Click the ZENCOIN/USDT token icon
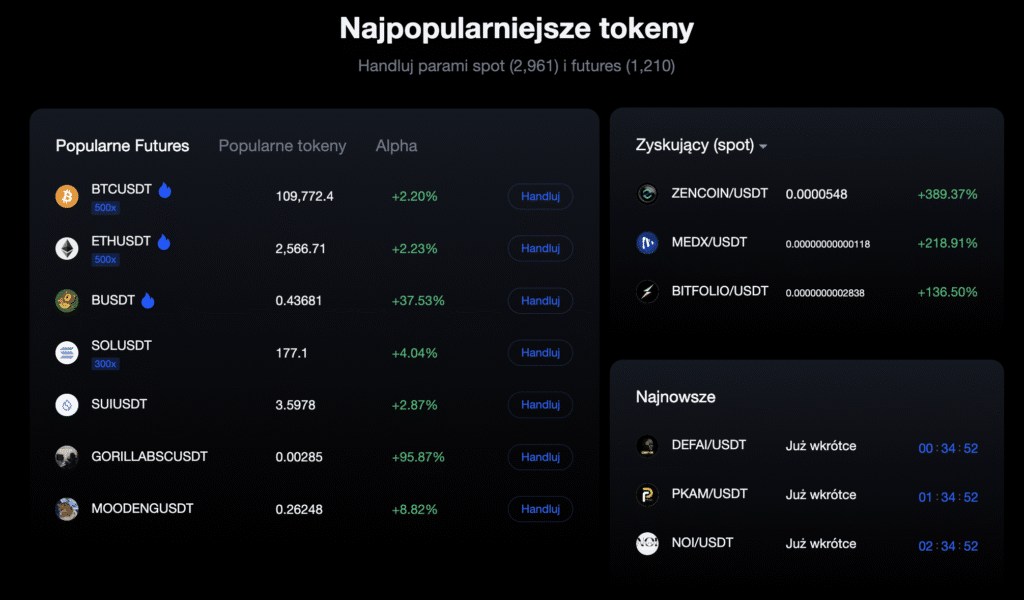This screenshot has width=1024, height=600. tap(648, 194)
